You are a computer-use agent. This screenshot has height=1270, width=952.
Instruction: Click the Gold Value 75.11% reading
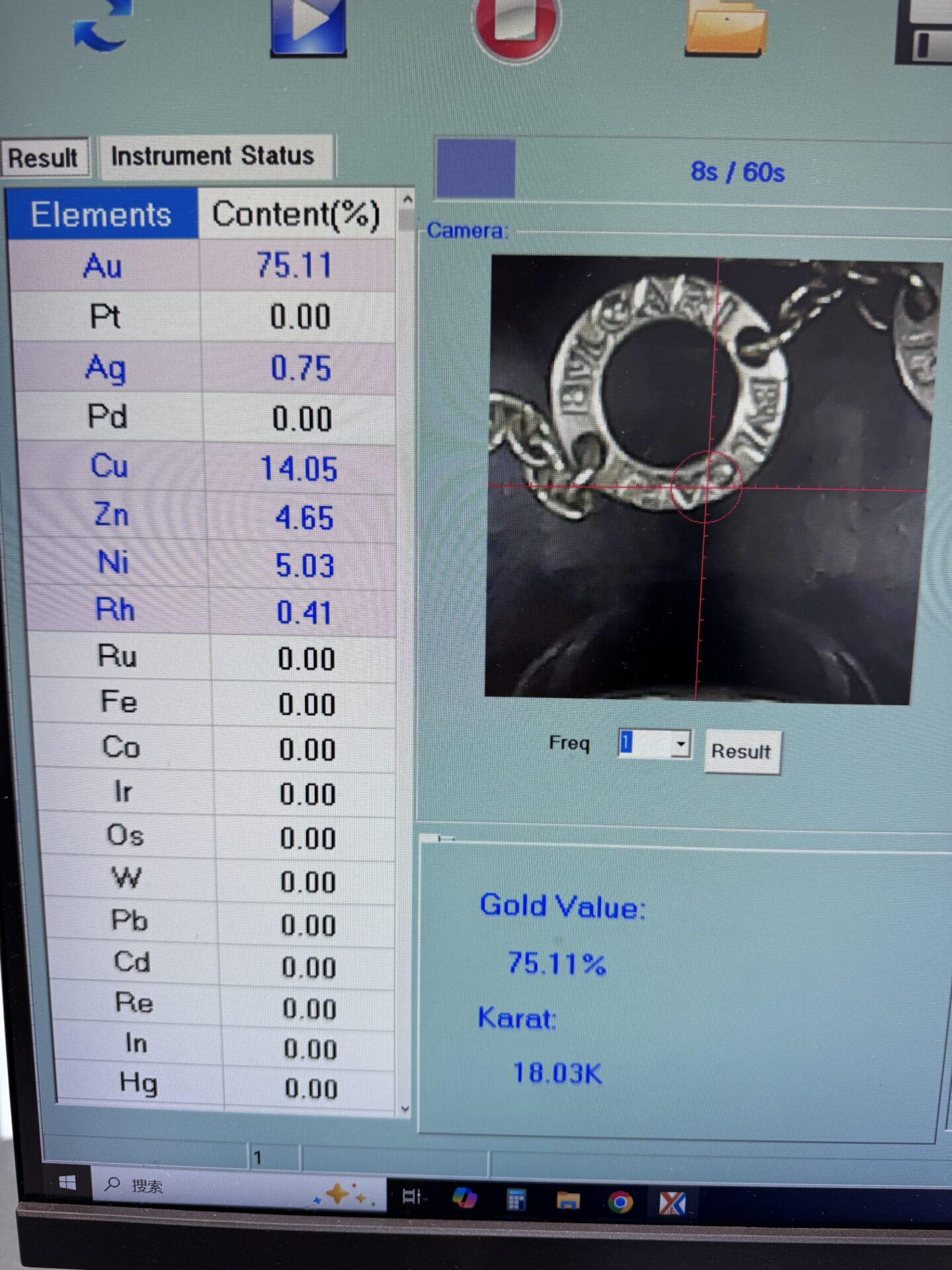(557, 963)
